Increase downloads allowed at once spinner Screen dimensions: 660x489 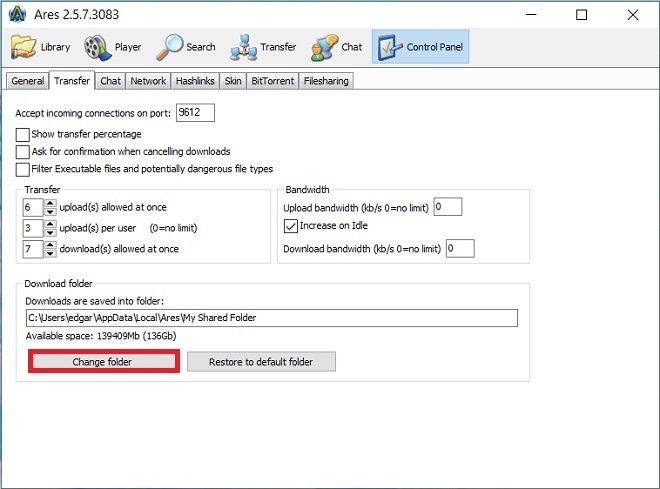click(x=50, y=244)
